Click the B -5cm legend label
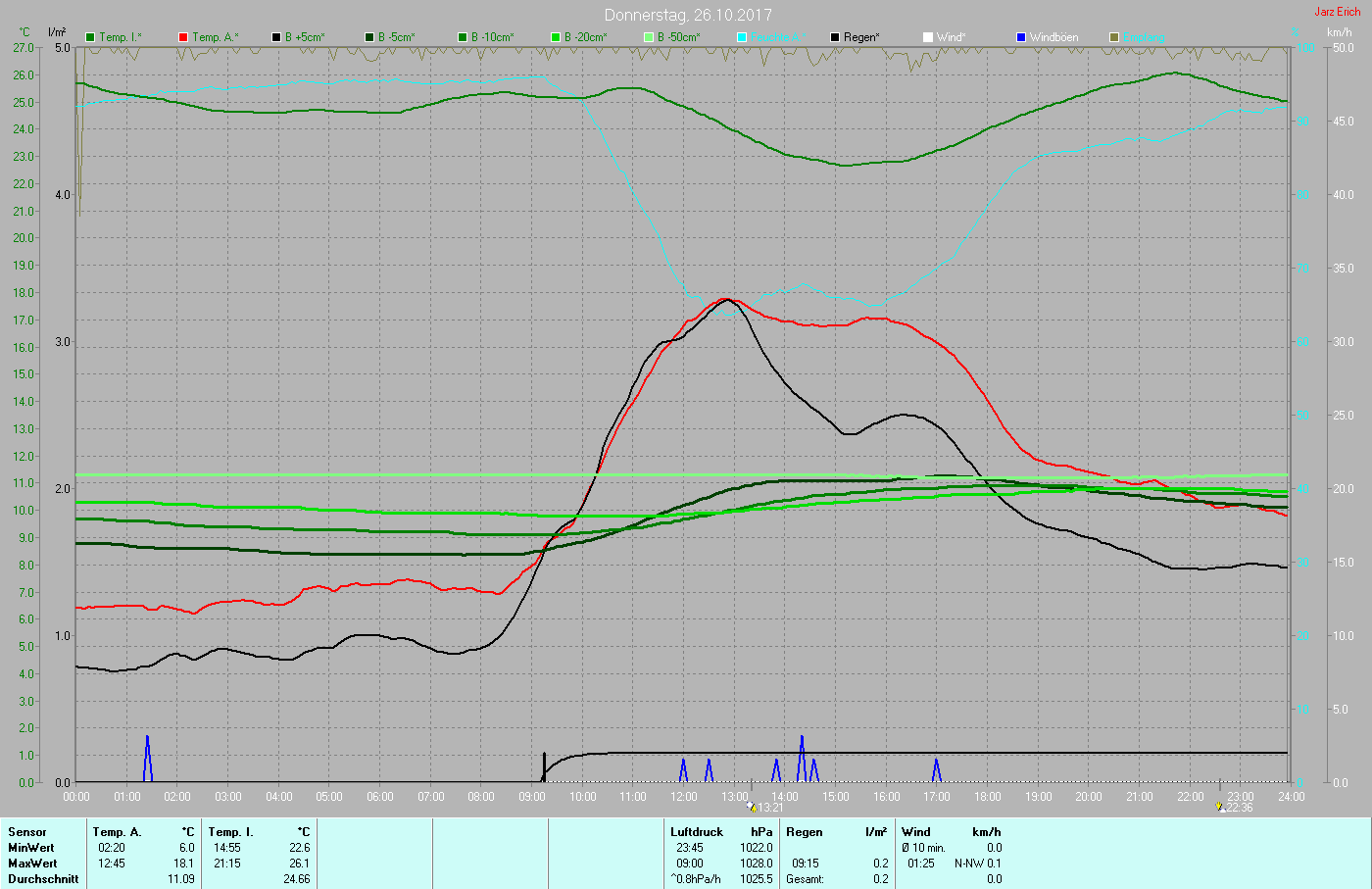The height and width of the screenshot is (889, 1372). click(396, 37)
